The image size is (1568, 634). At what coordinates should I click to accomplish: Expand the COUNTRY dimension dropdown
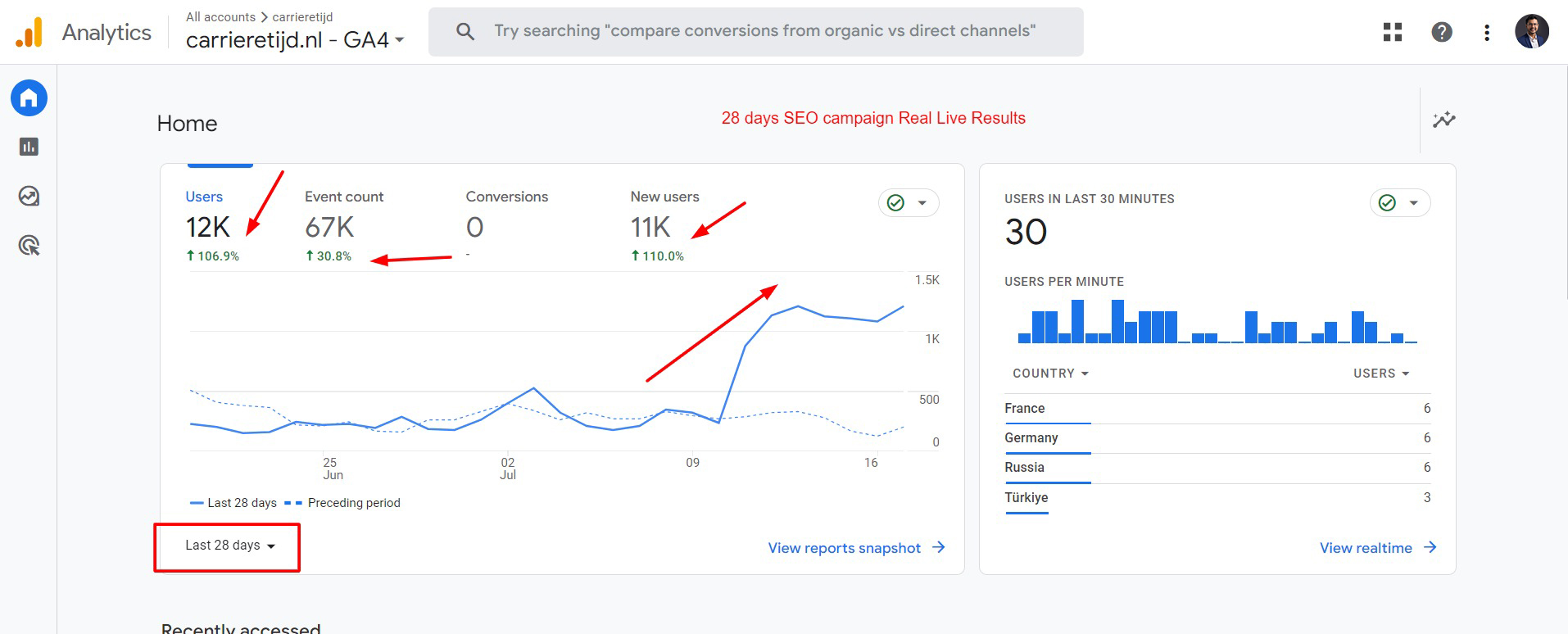1050,374
